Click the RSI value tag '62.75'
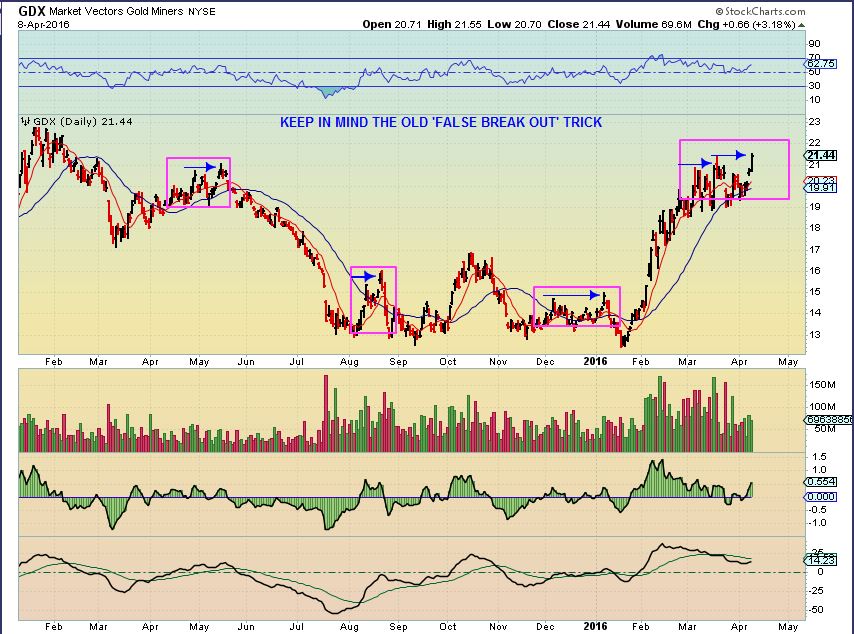Viewport: 854px width, 634px height. [820, 64]
